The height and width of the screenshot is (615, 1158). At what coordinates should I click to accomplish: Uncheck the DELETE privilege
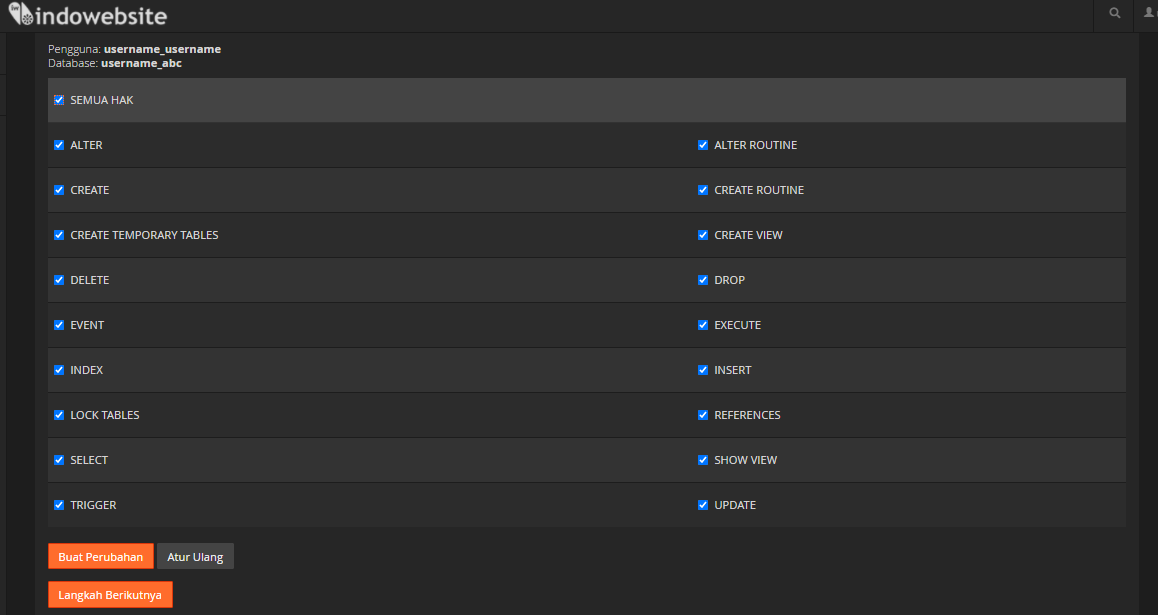[x=59, y=280]
